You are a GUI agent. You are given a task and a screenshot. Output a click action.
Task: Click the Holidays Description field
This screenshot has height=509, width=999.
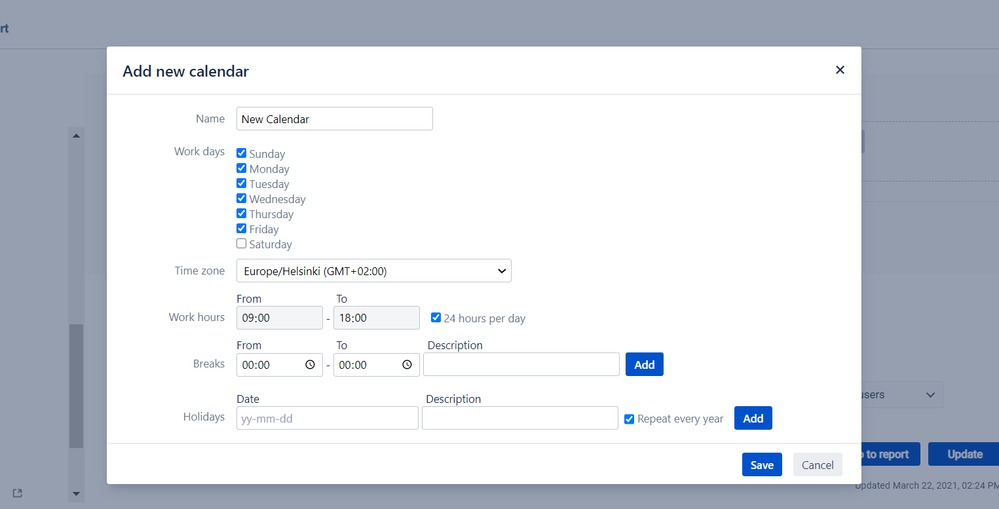520,418
